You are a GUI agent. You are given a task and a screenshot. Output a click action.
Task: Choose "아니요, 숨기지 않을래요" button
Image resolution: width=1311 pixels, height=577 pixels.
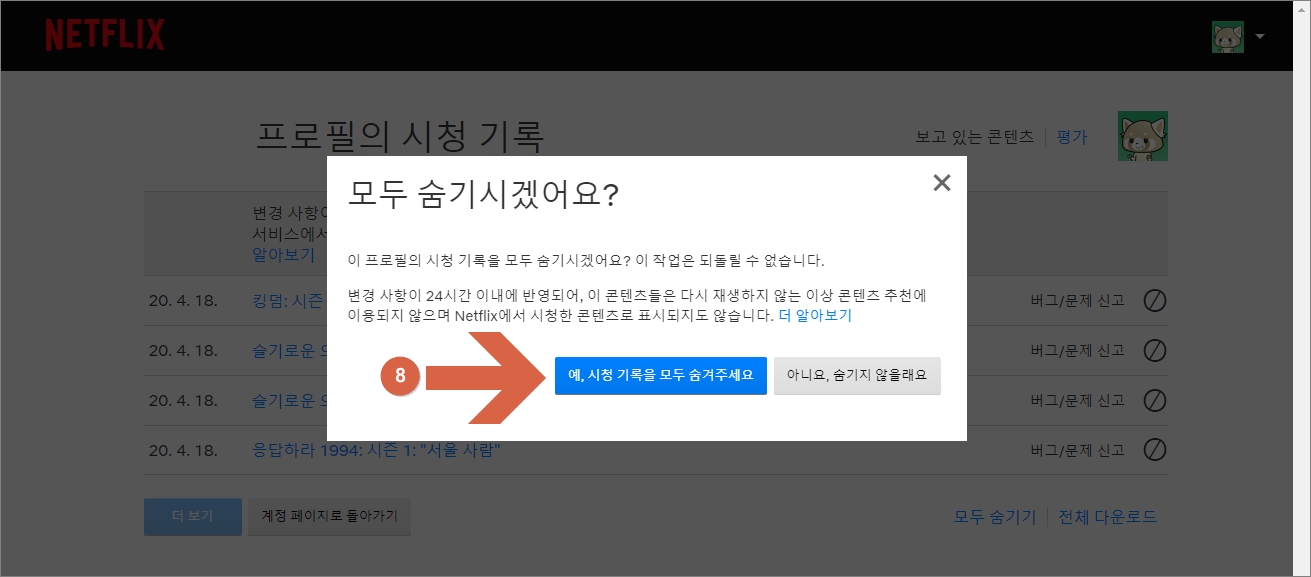[x=857, y=376]
